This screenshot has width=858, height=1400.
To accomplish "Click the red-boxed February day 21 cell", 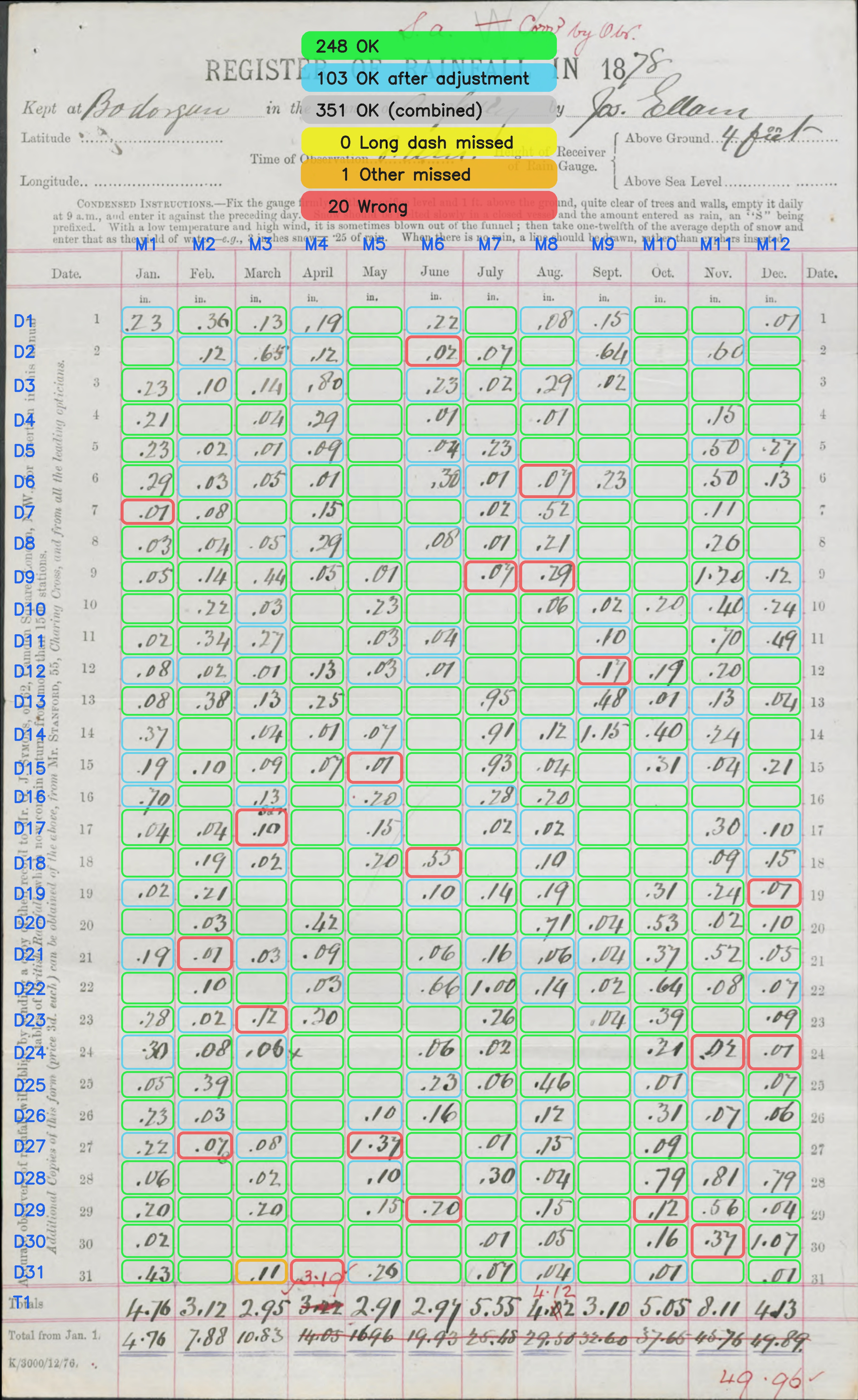I will pyautogui.click(x=204, y=953).
